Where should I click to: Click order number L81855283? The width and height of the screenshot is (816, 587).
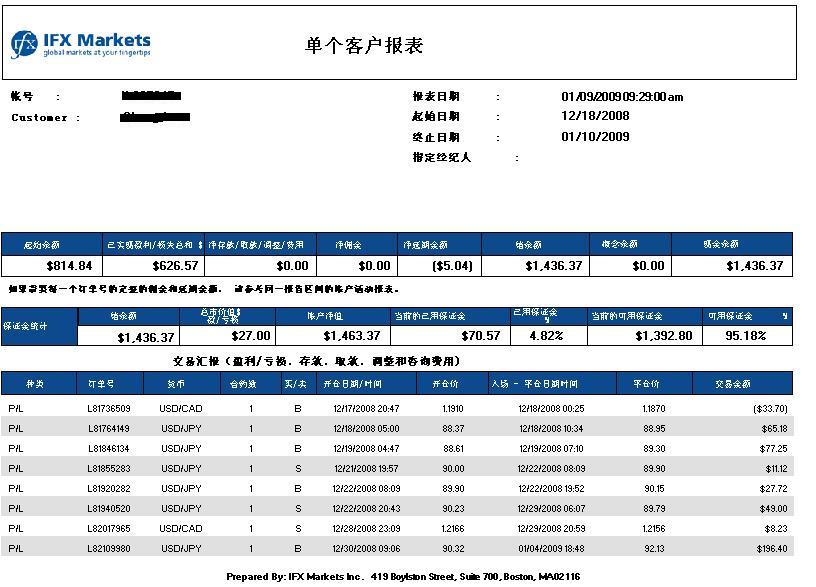point(109,469)
